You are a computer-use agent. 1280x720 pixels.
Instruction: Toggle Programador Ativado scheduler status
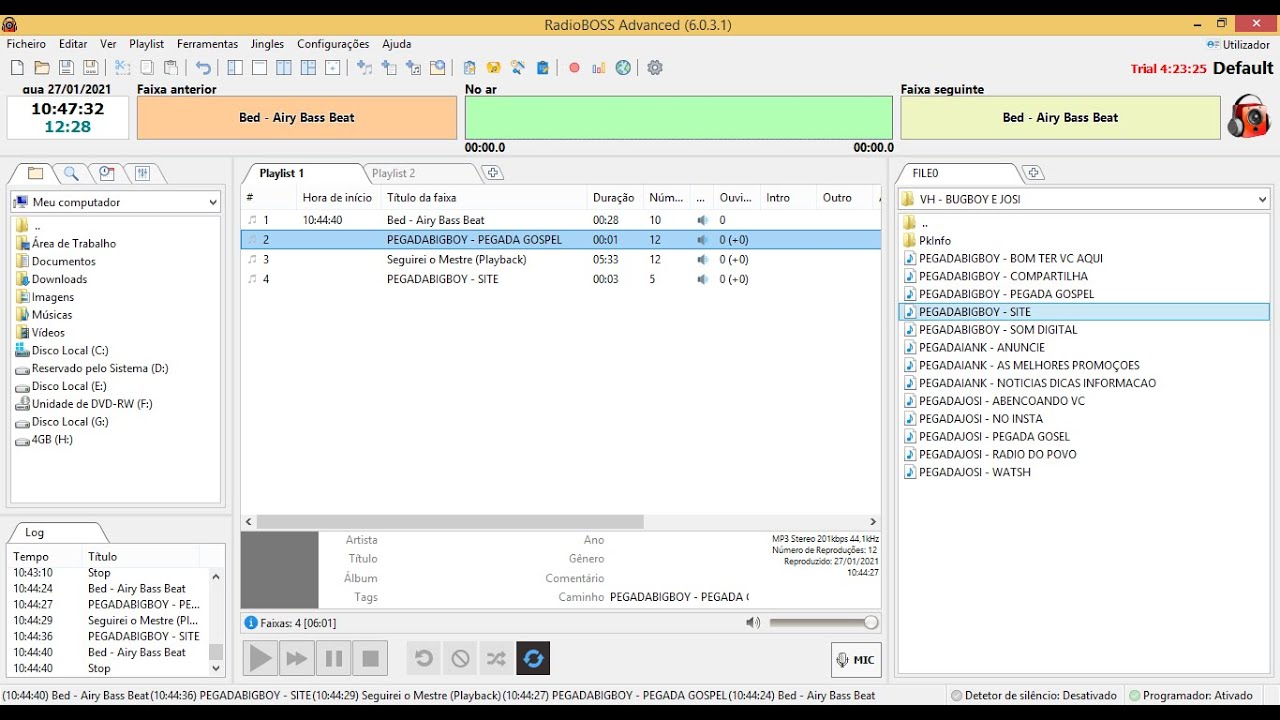pos(1190,695)
